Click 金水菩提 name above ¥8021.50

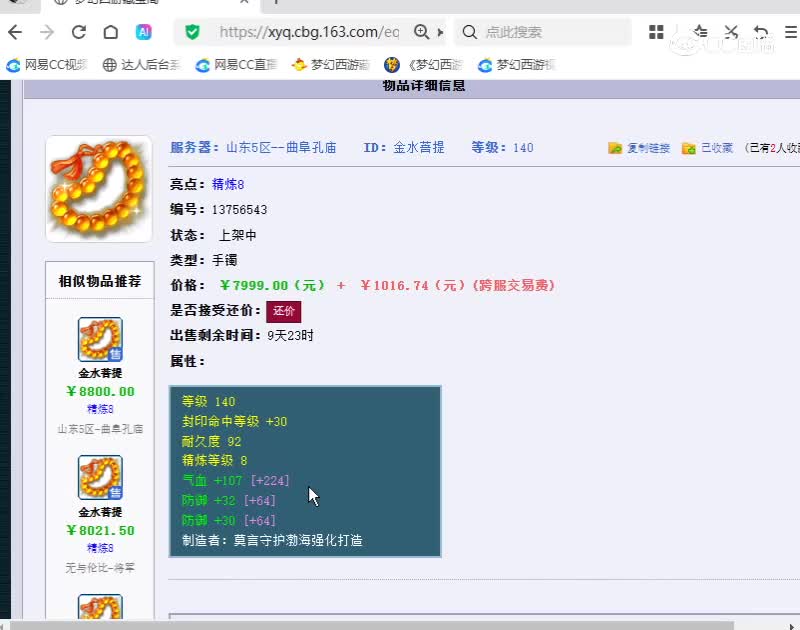100,512
